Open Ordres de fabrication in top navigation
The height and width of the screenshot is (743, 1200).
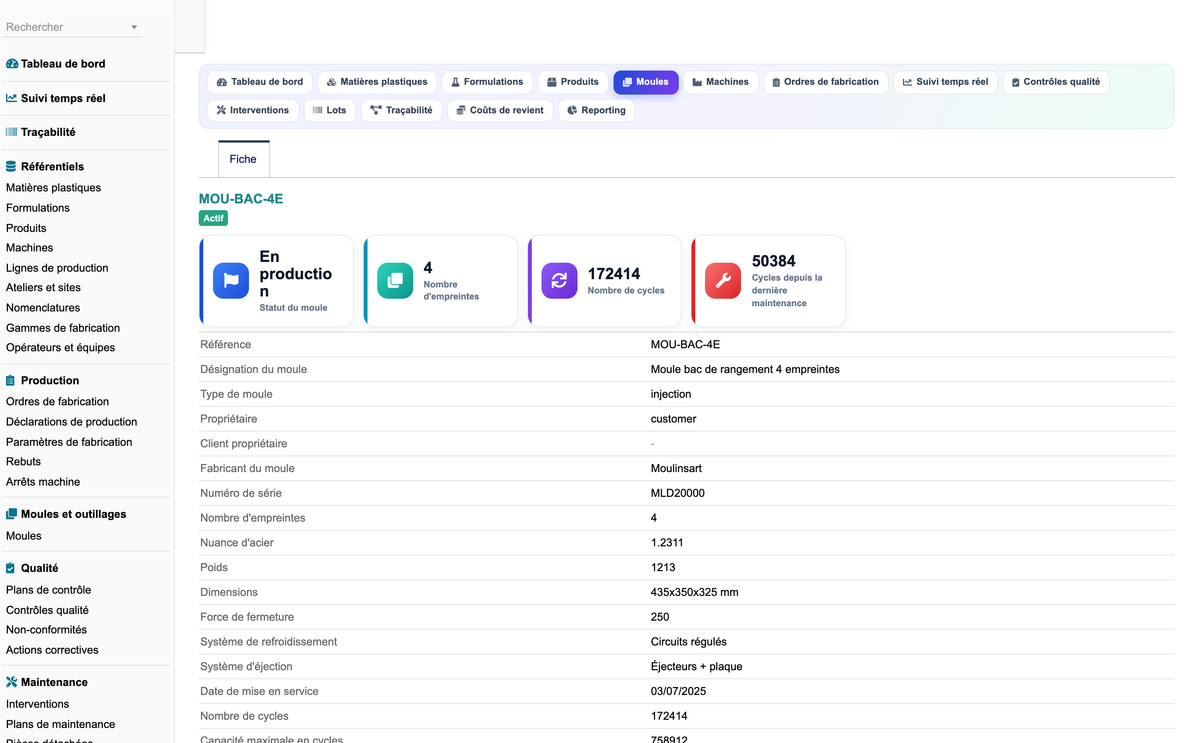(x=825, y=82)
